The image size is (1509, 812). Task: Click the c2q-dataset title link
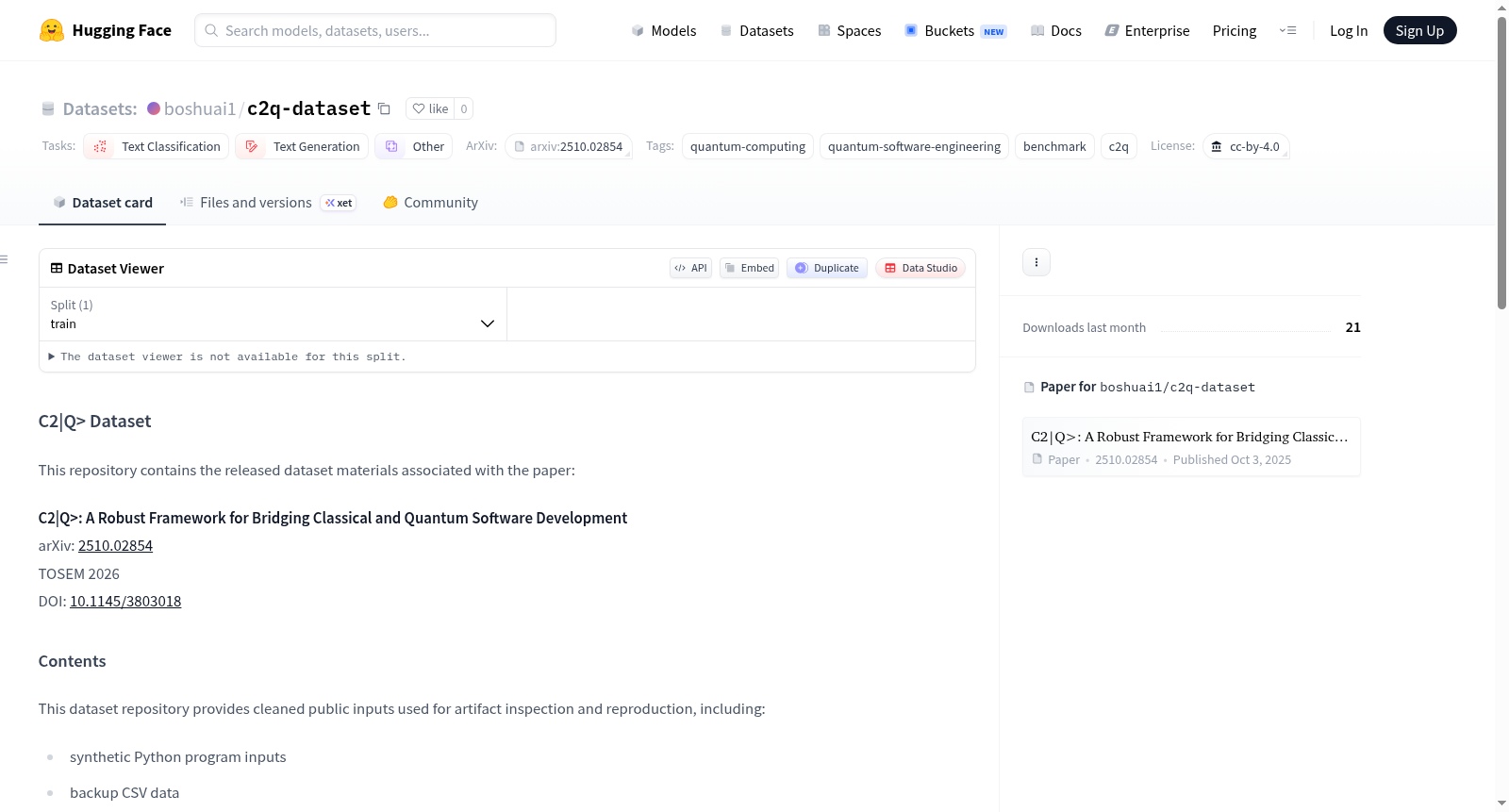tap(308, 108)
